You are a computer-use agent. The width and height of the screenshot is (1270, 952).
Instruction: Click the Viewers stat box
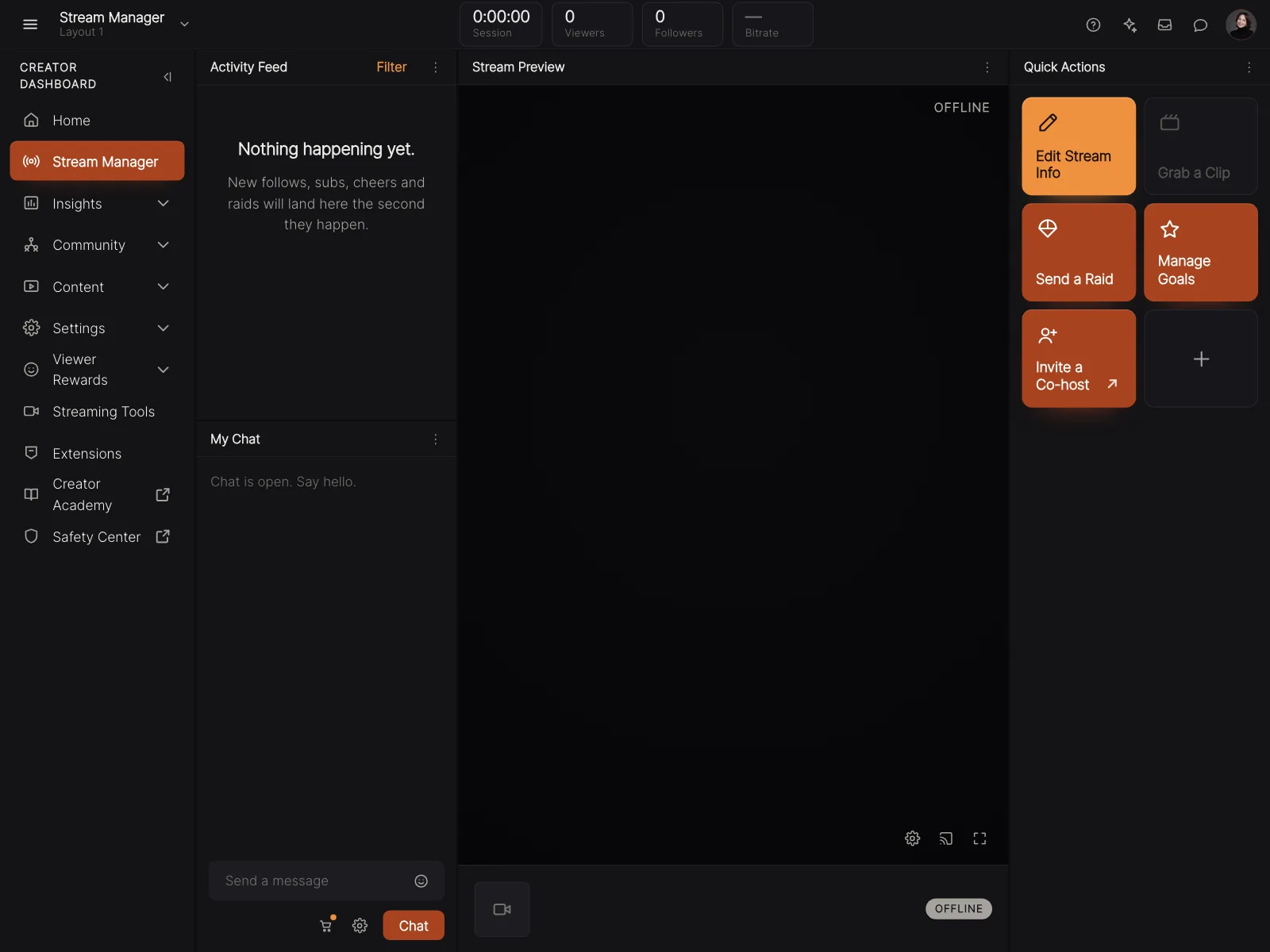592,24
